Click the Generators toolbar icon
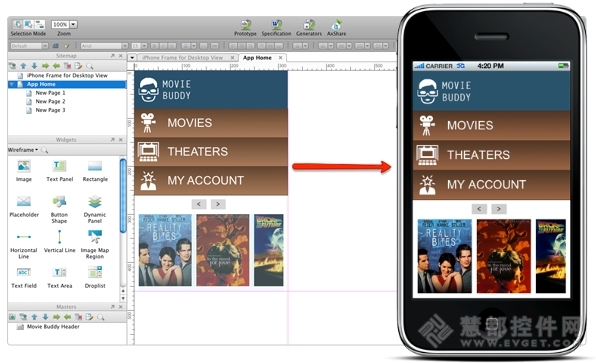Viewport: 596px width, 363px height. 309,25
